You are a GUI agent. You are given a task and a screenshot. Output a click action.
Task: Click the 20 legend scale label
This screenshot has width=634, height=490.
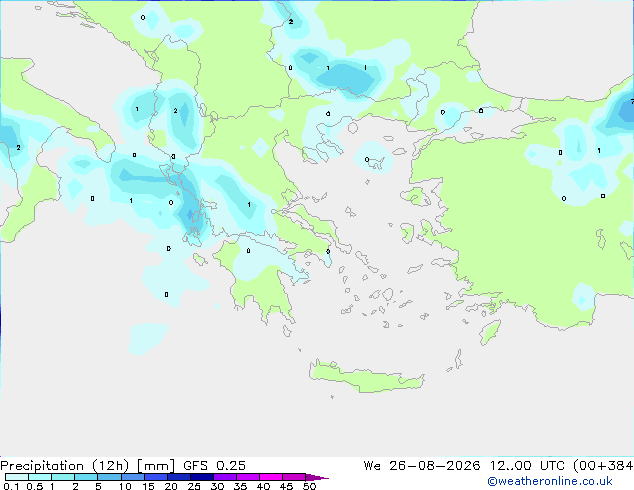[171, 486]
